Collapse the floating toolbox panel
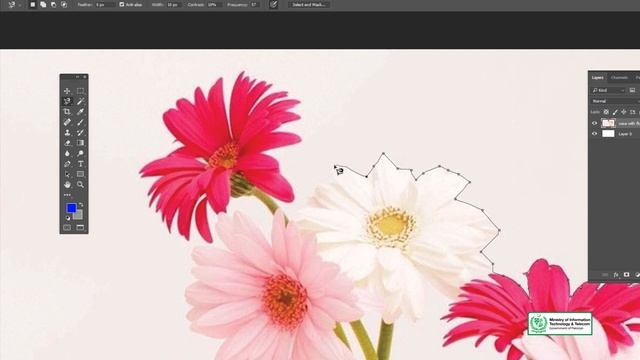This screenshot has width=640, height=360. (x=78, y=76)
